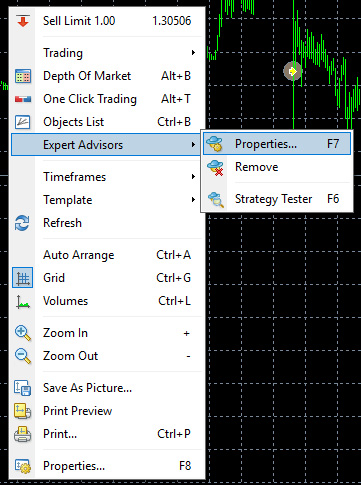Screen dimensions: 361x485
Task: Open Template menu item
Action: click(x=108, y=200)
